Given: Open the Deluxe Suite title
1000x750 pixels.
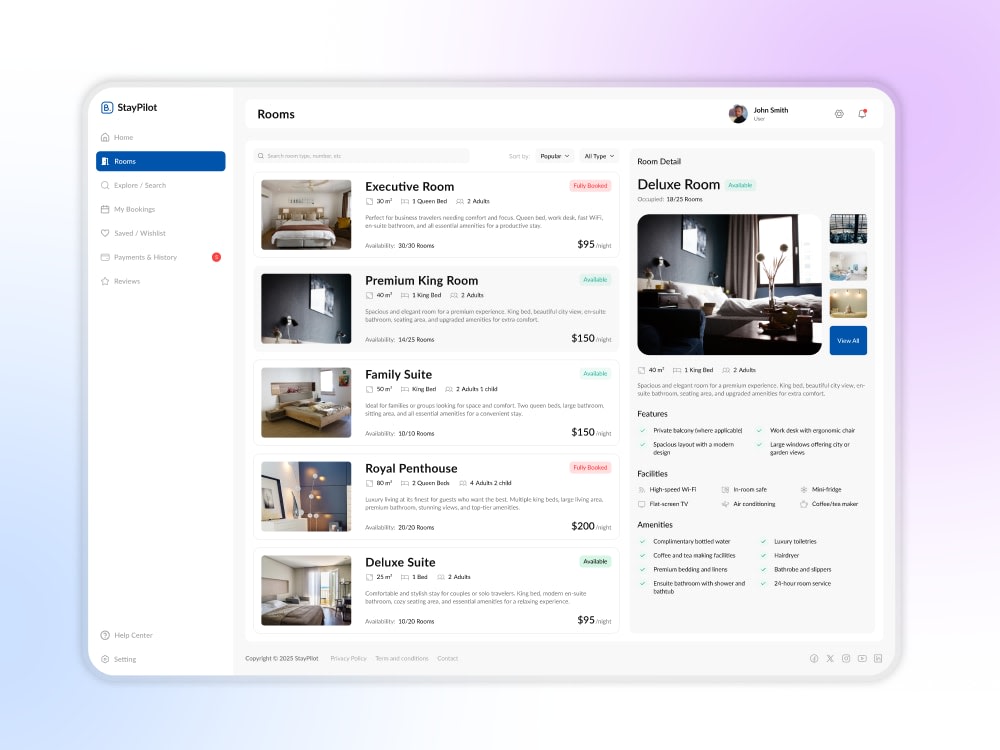Looking at the screenshot, I should pyautogui.click(x=401, y=562).
